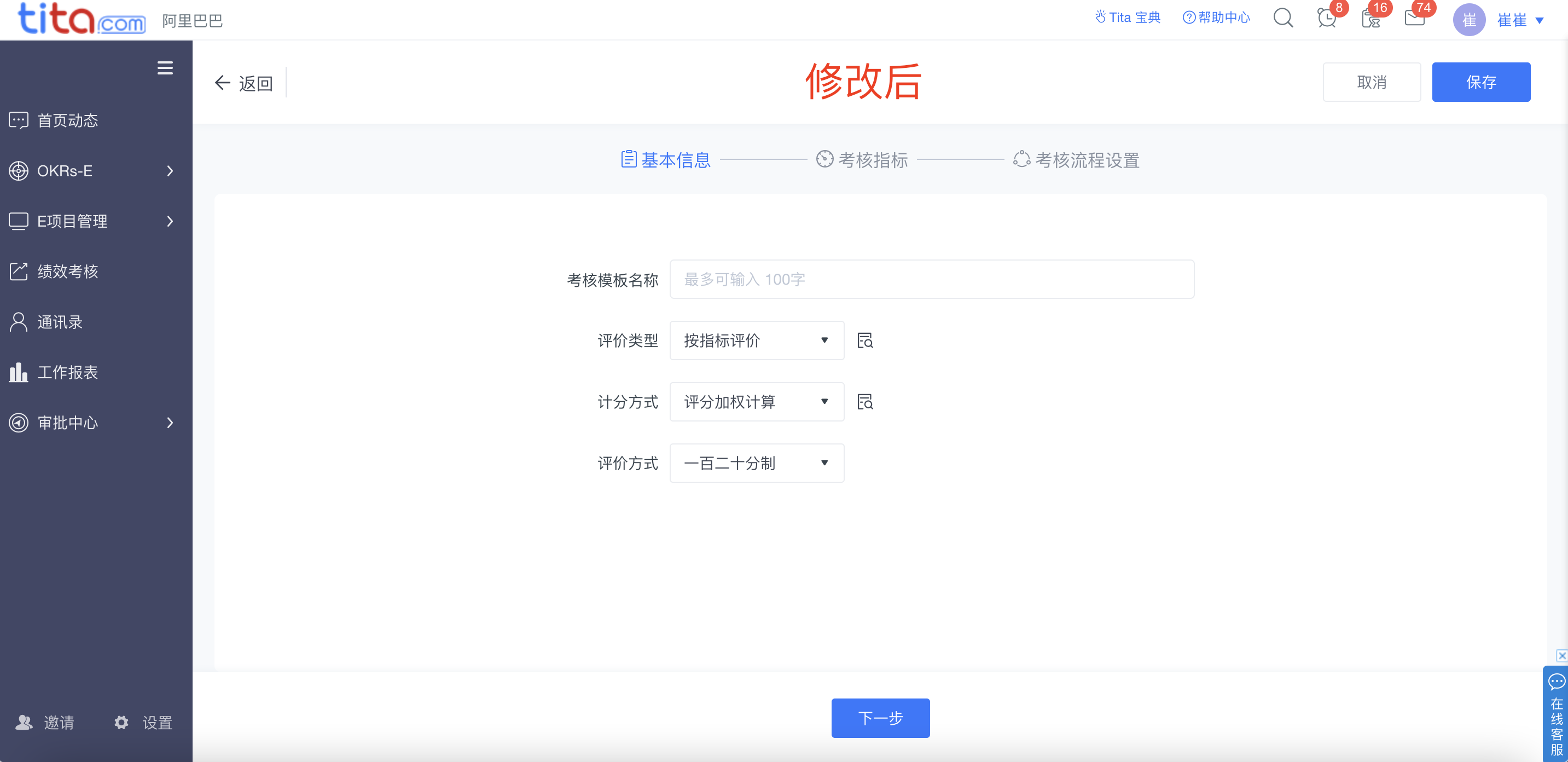Select the 考核指标 step tab
The width and height of the screenshot is (1568, 762).
point(862,160)
